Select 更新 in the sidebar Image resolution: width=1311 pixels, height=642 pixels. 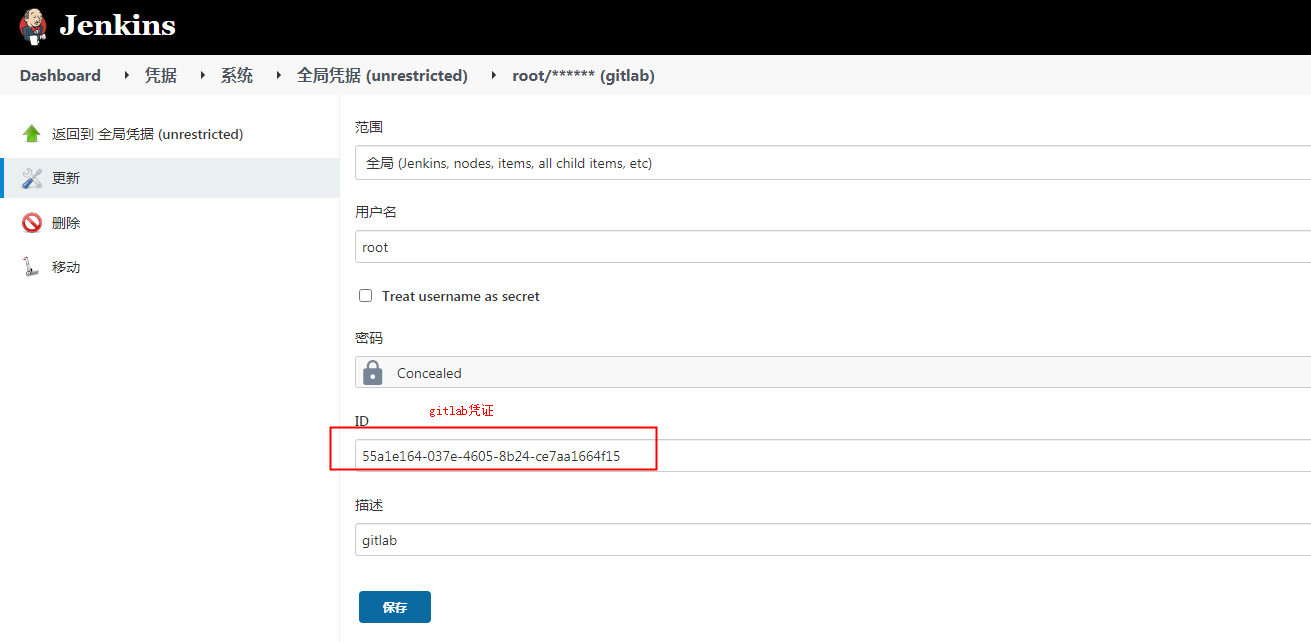(x=66, y=178)
